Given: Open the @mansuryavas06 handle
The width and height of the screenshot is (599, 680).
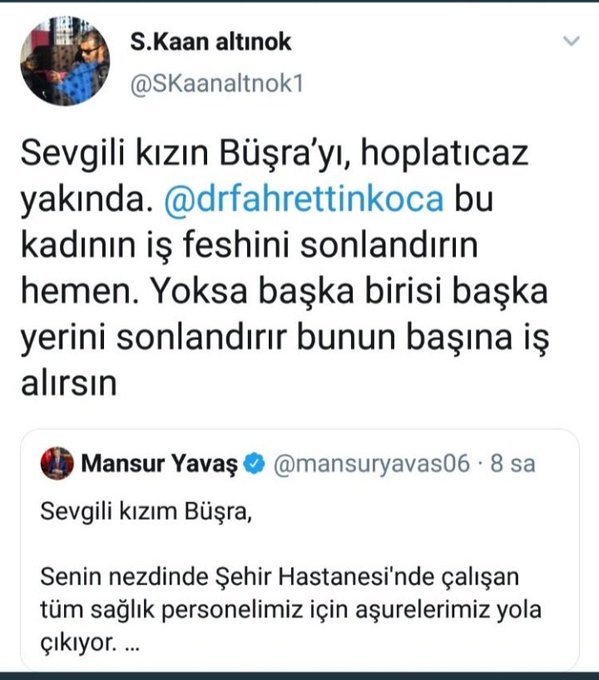Looking at the screenshot, I should point(372,464).
